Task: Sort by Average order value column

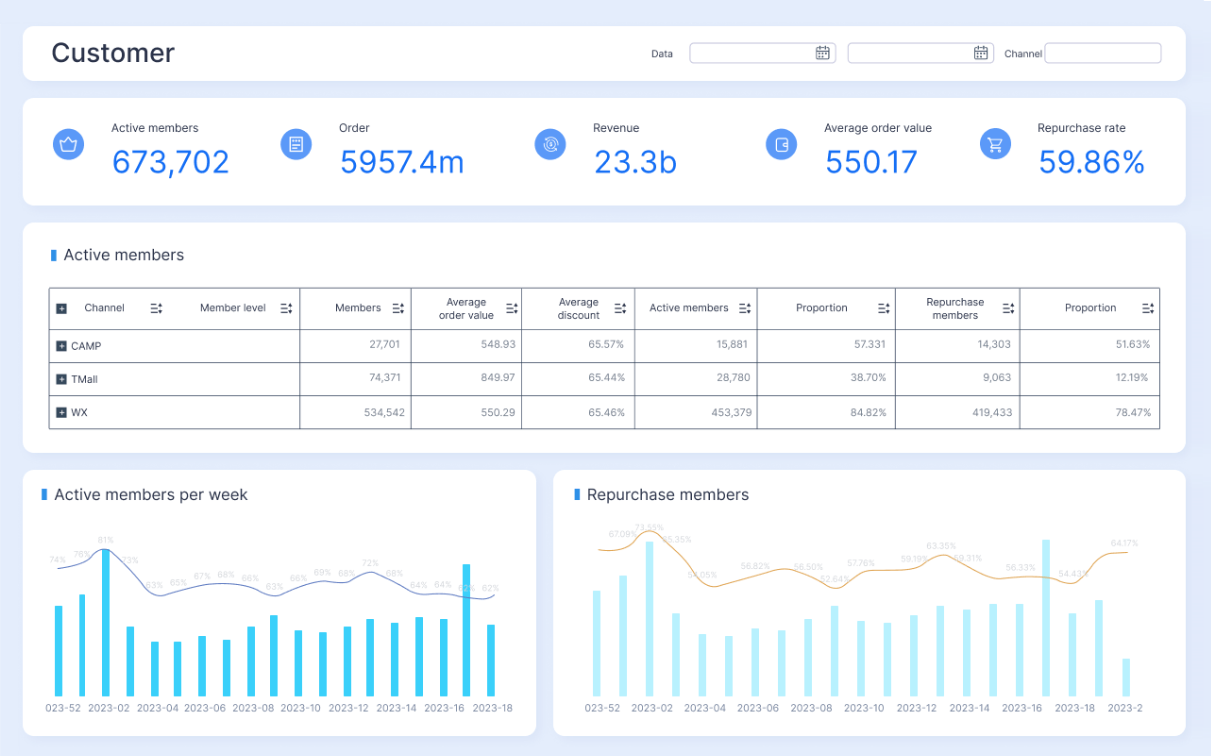Action: 511,308
